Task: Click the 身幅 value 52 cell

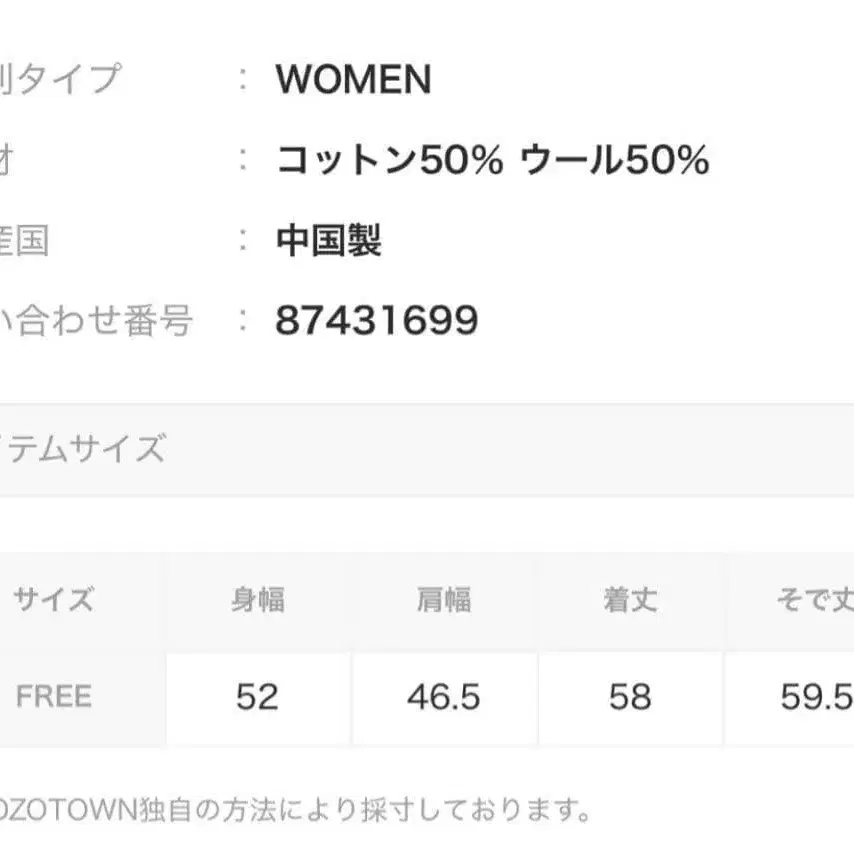Action: click(257, 696)
